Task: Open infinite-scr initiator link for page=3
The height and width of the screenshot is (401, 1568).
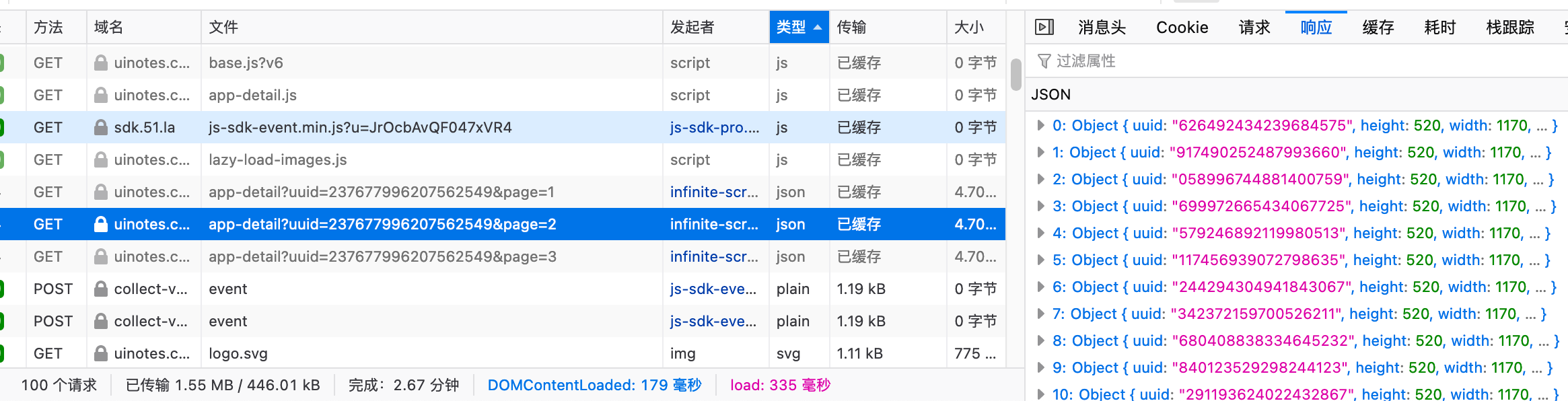Action: (714, 256)
